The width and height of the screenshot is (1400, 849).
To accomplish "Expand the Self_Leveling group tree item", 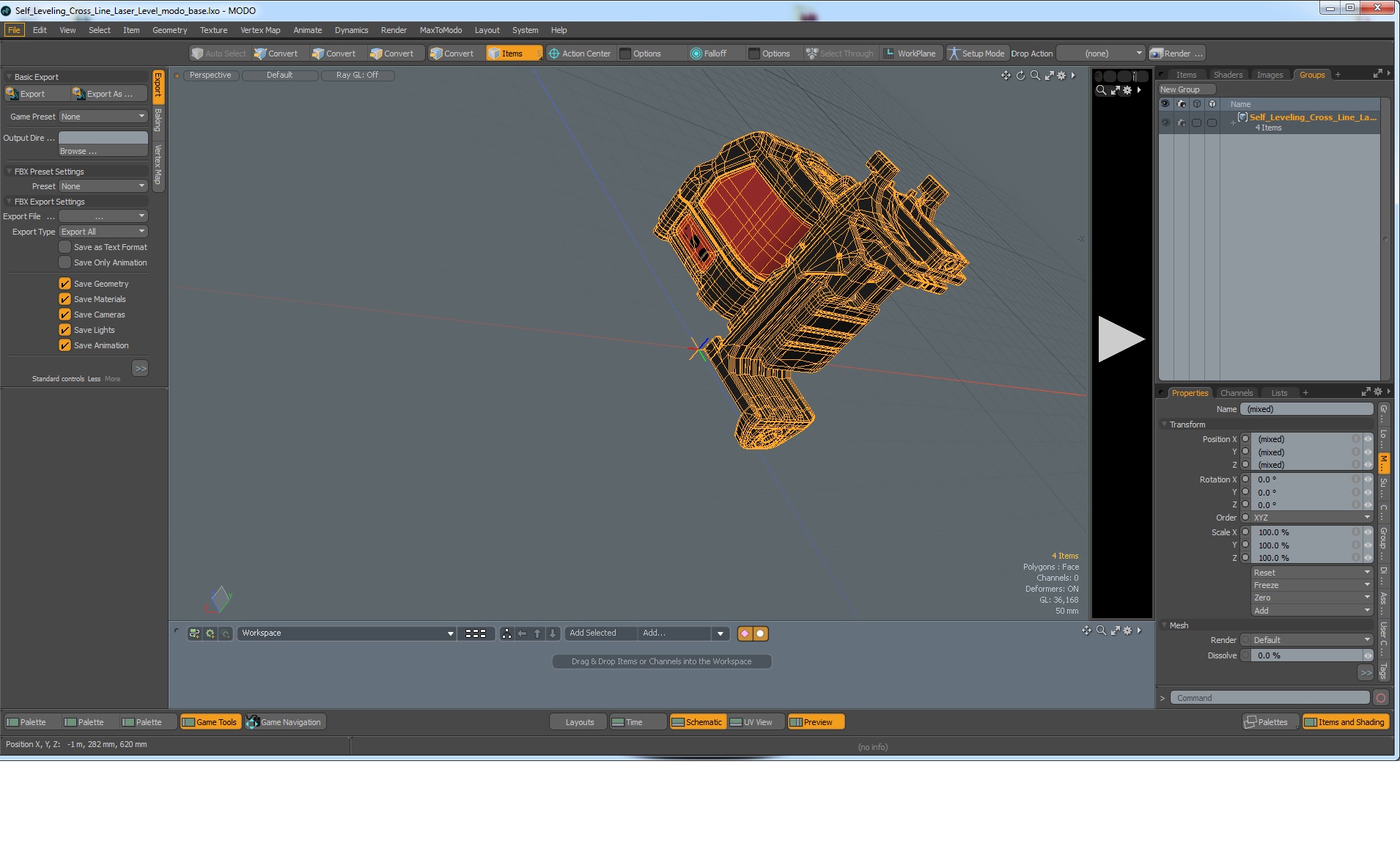I will point(1233,122).
